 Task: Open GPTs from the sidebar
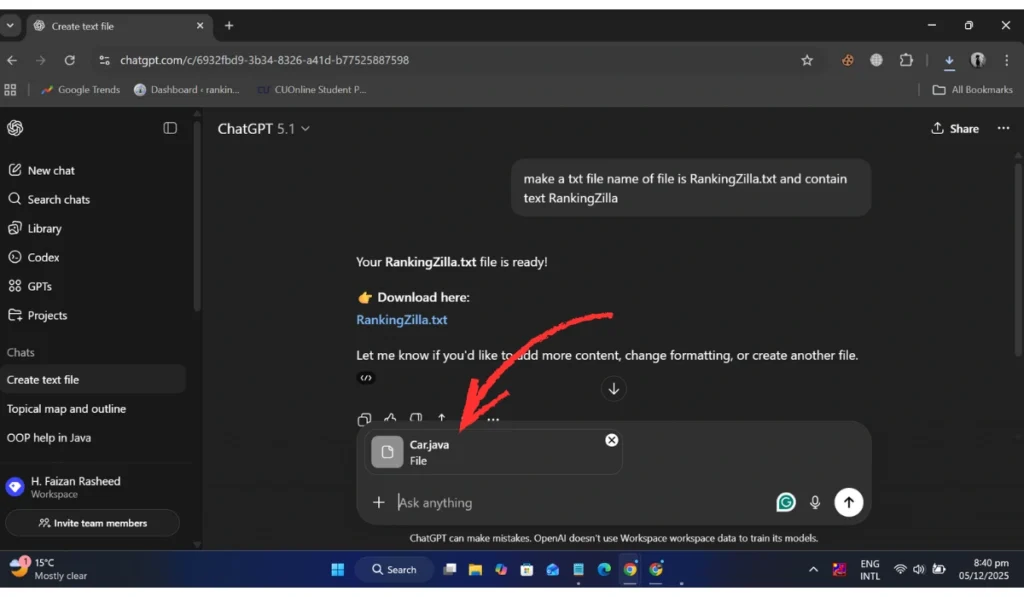pos(39,286)
